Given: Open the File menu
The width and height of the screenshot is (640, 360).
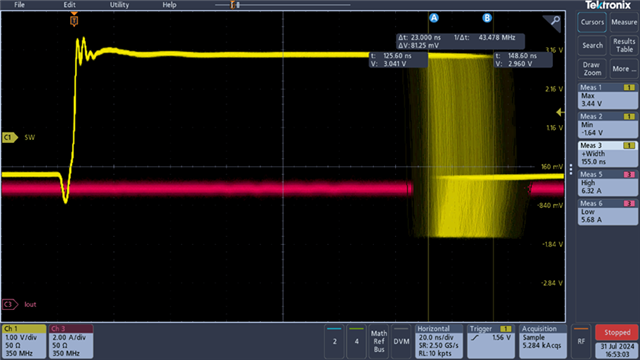Looking at the screenshot, I should (x=20, y=5).
